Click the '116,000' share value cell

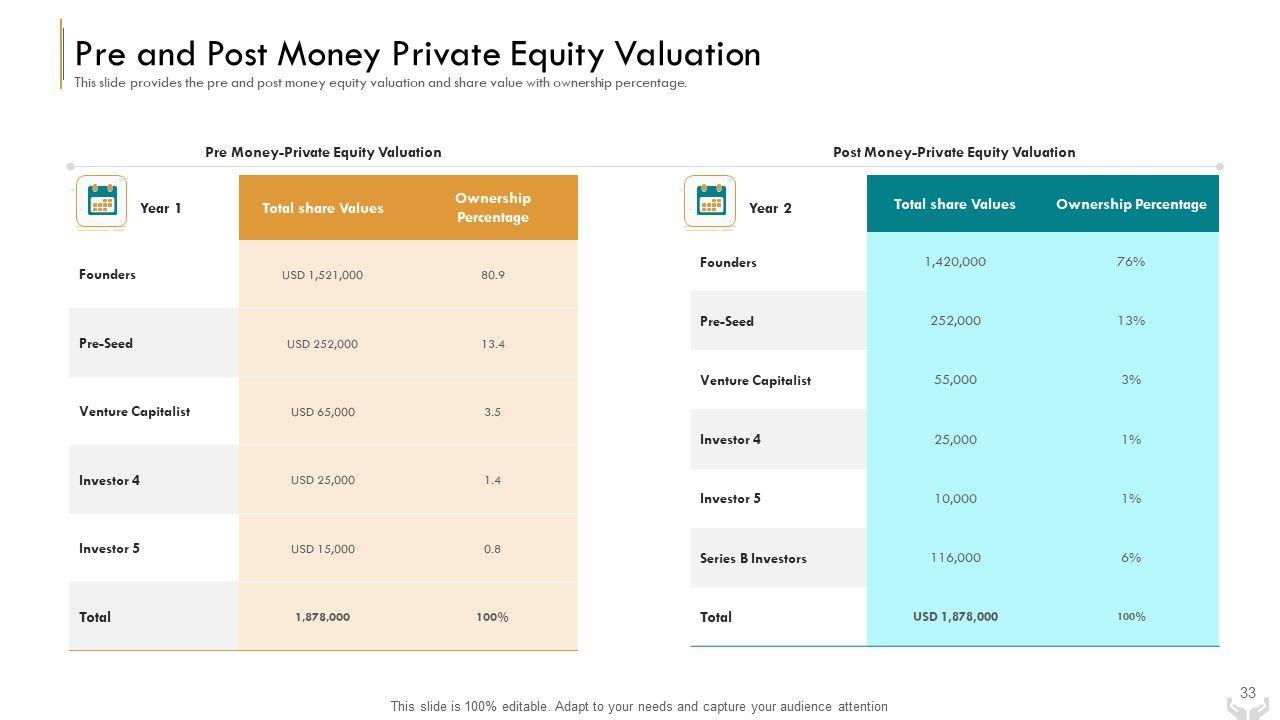click(955, 558)
